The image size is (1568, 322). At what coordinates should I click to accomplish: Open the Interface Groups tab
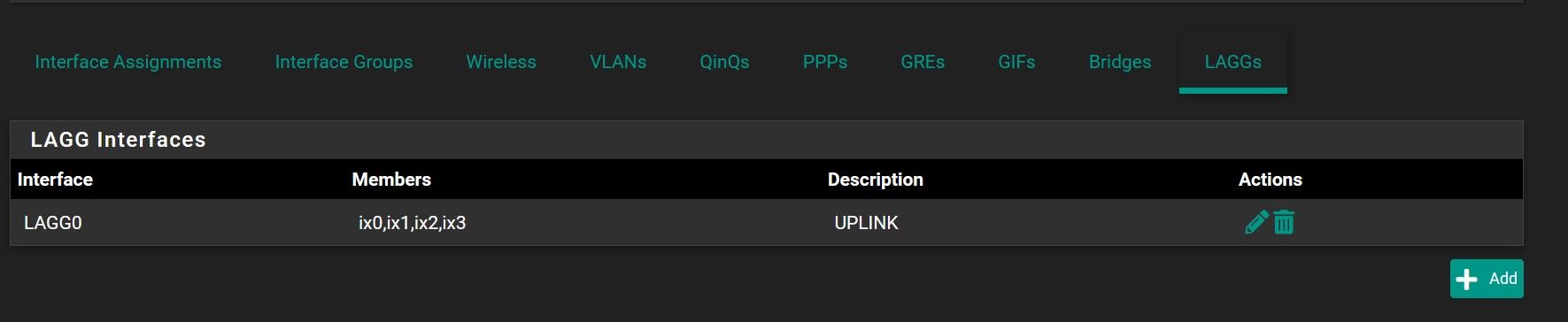pos(344,62)
